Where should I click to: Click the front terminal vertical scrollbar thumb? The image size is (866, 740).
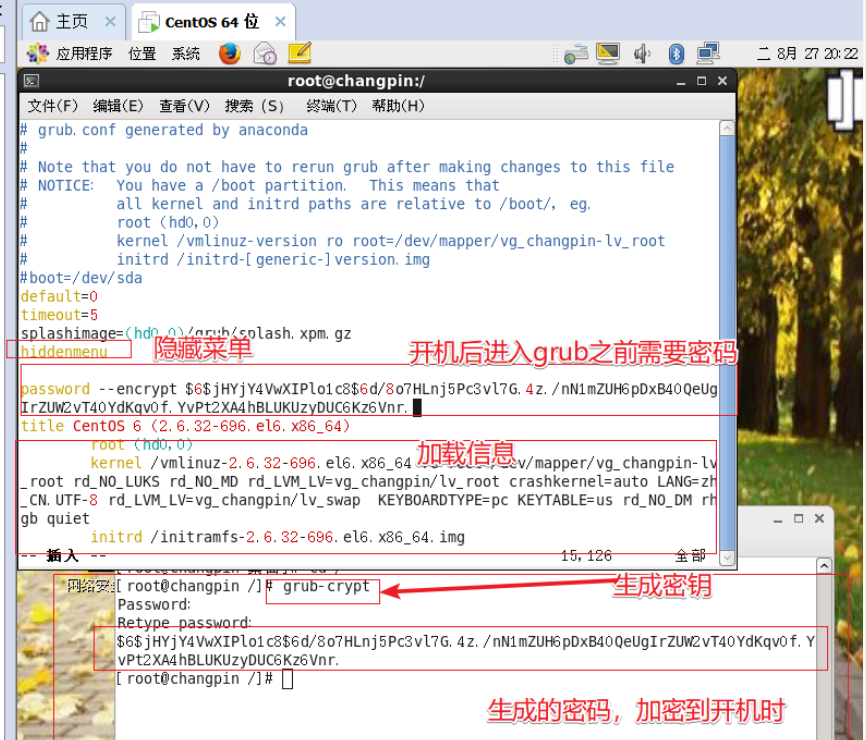(727, 342)
